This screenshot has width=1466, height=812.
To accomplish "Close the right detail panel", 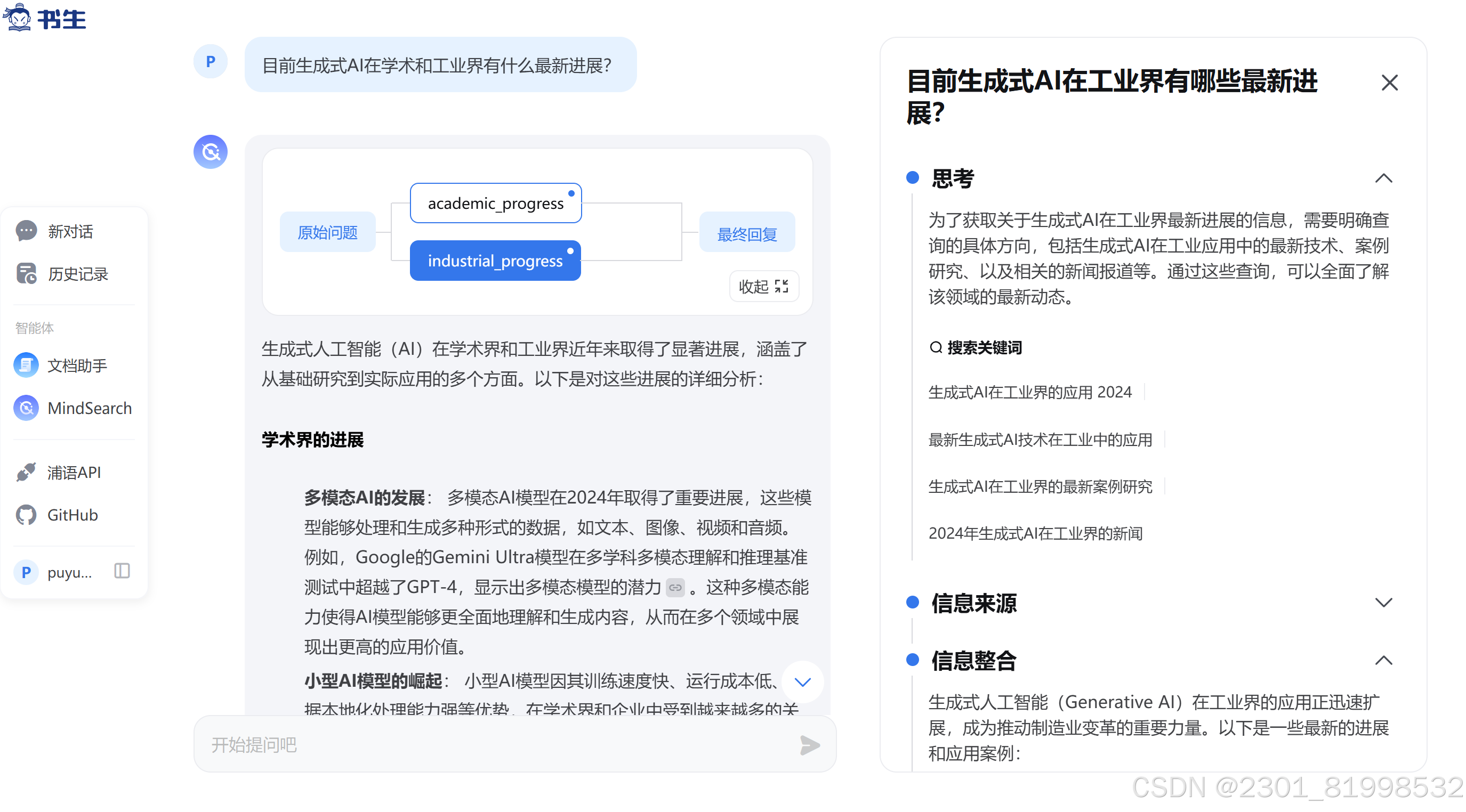I will click(x=1389, y=83).
